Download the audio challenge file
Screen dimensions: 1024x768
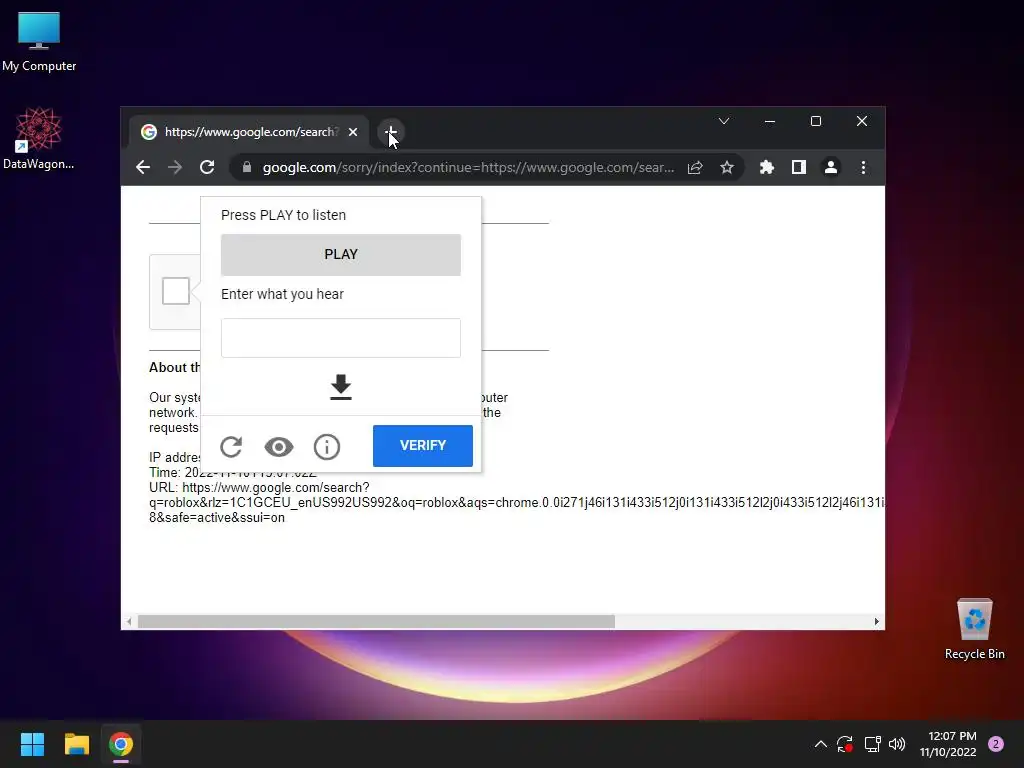coord(341,387)
